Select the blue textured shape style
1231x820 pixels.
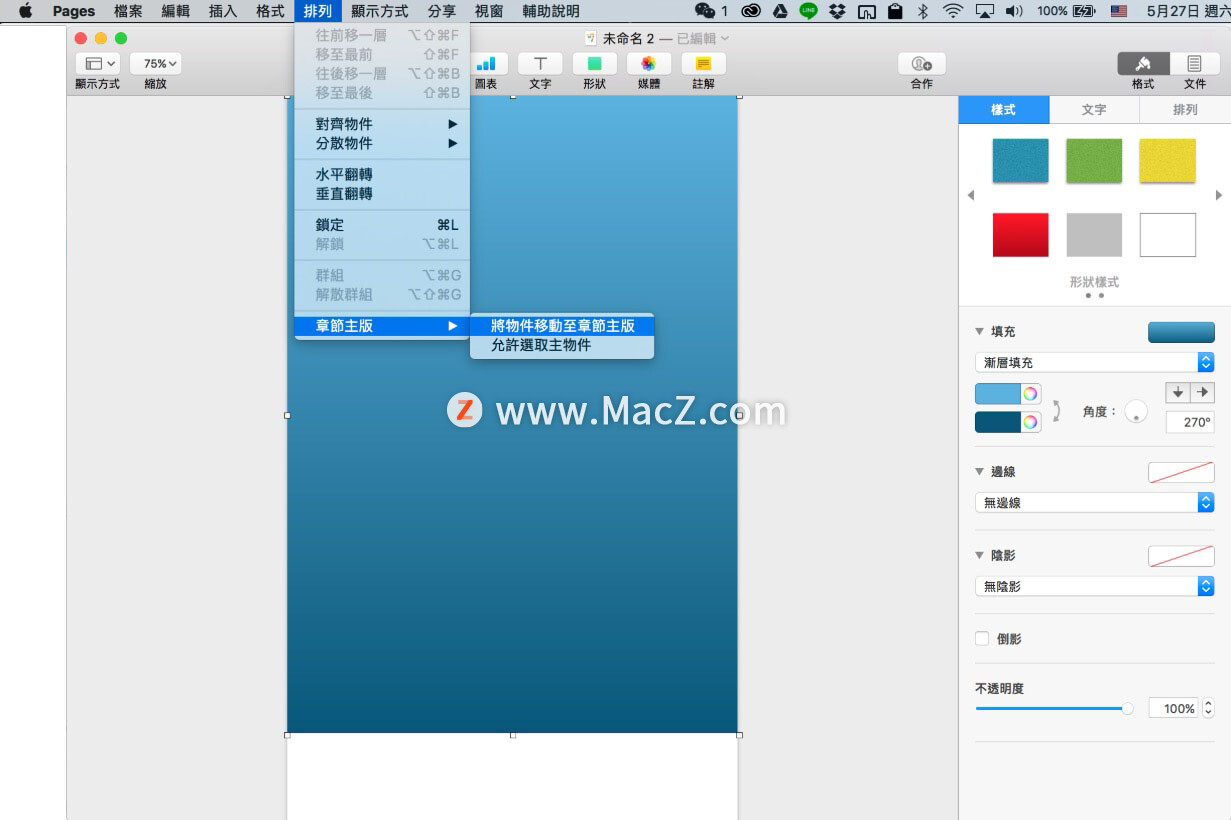[x=1020, y=161]
